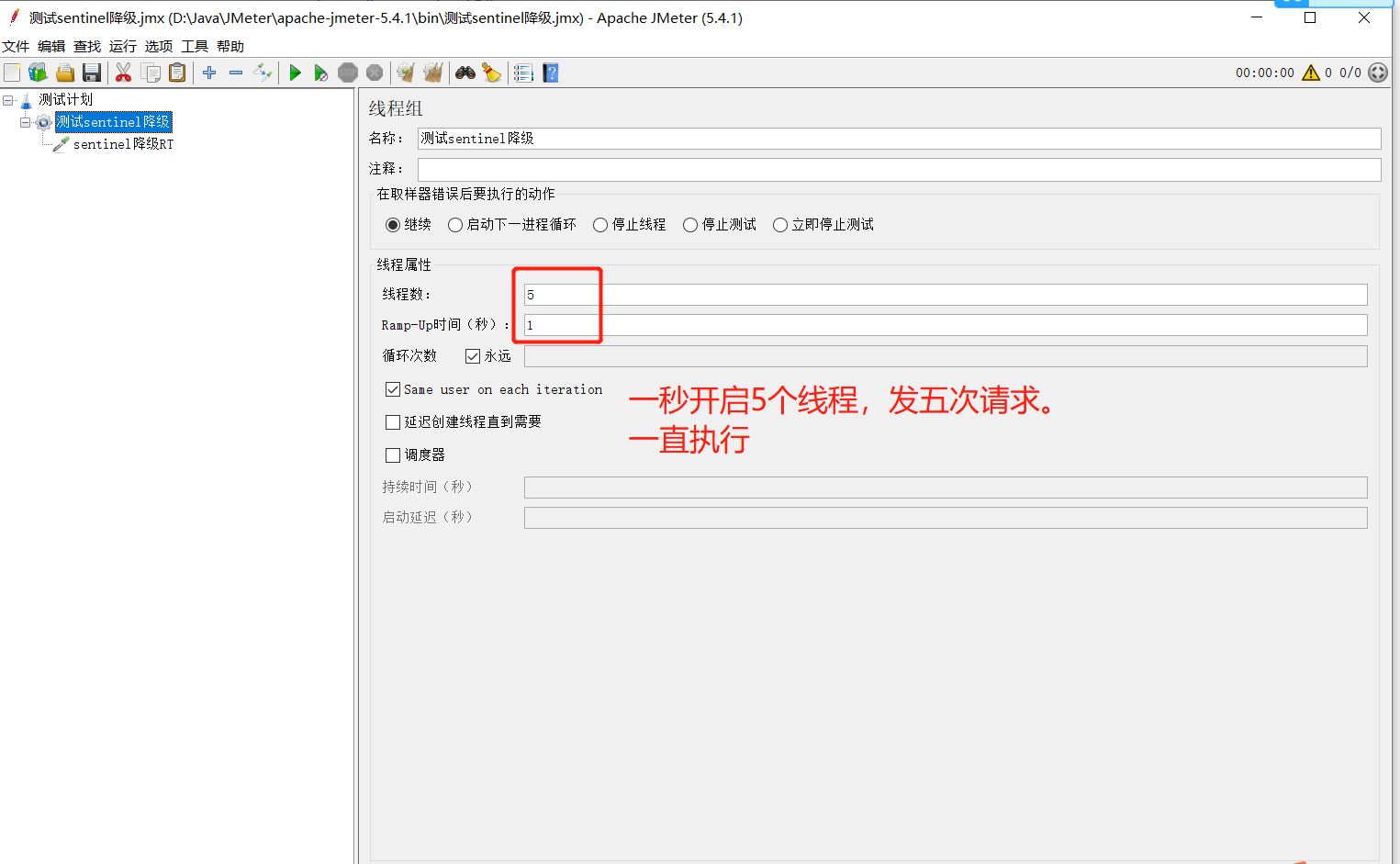
Task: Click the Paste clipboard icon
Action: point(177,73)
